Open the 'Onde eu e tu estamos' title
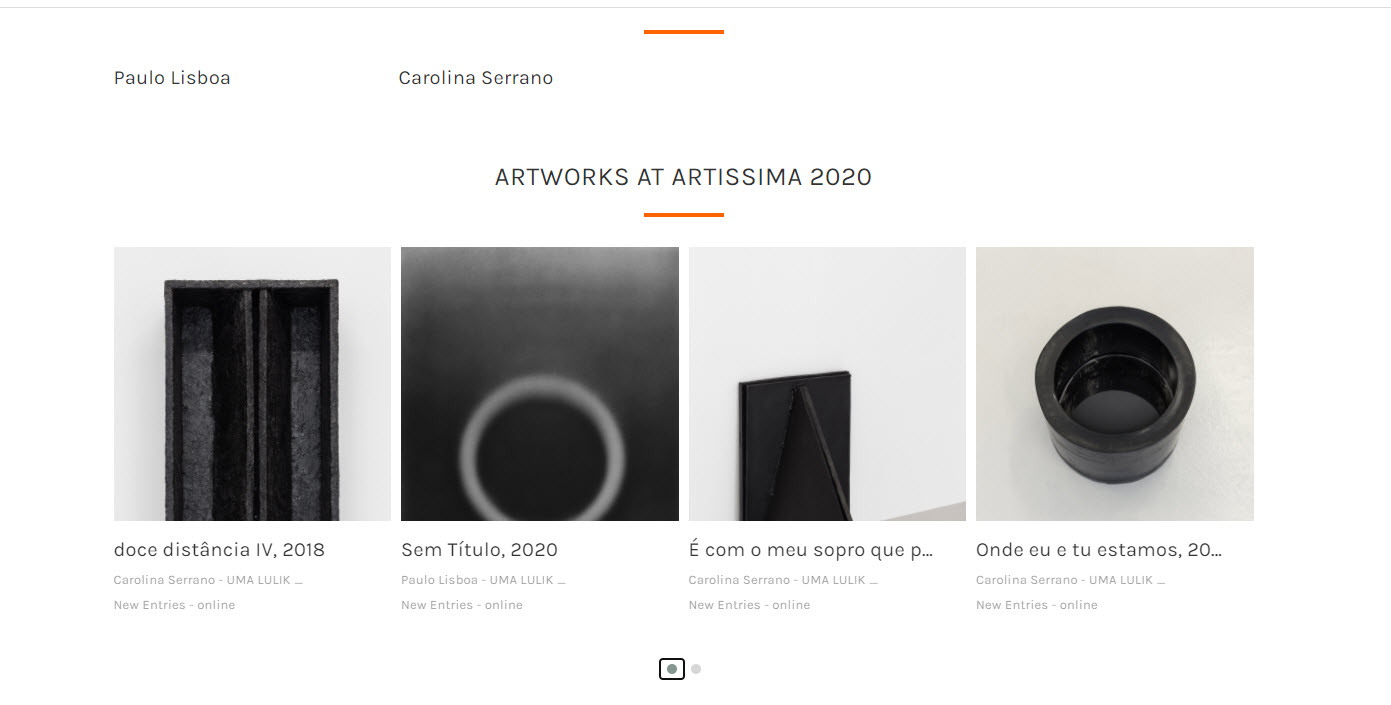The image size is (1391, 705). point(1098,550)
